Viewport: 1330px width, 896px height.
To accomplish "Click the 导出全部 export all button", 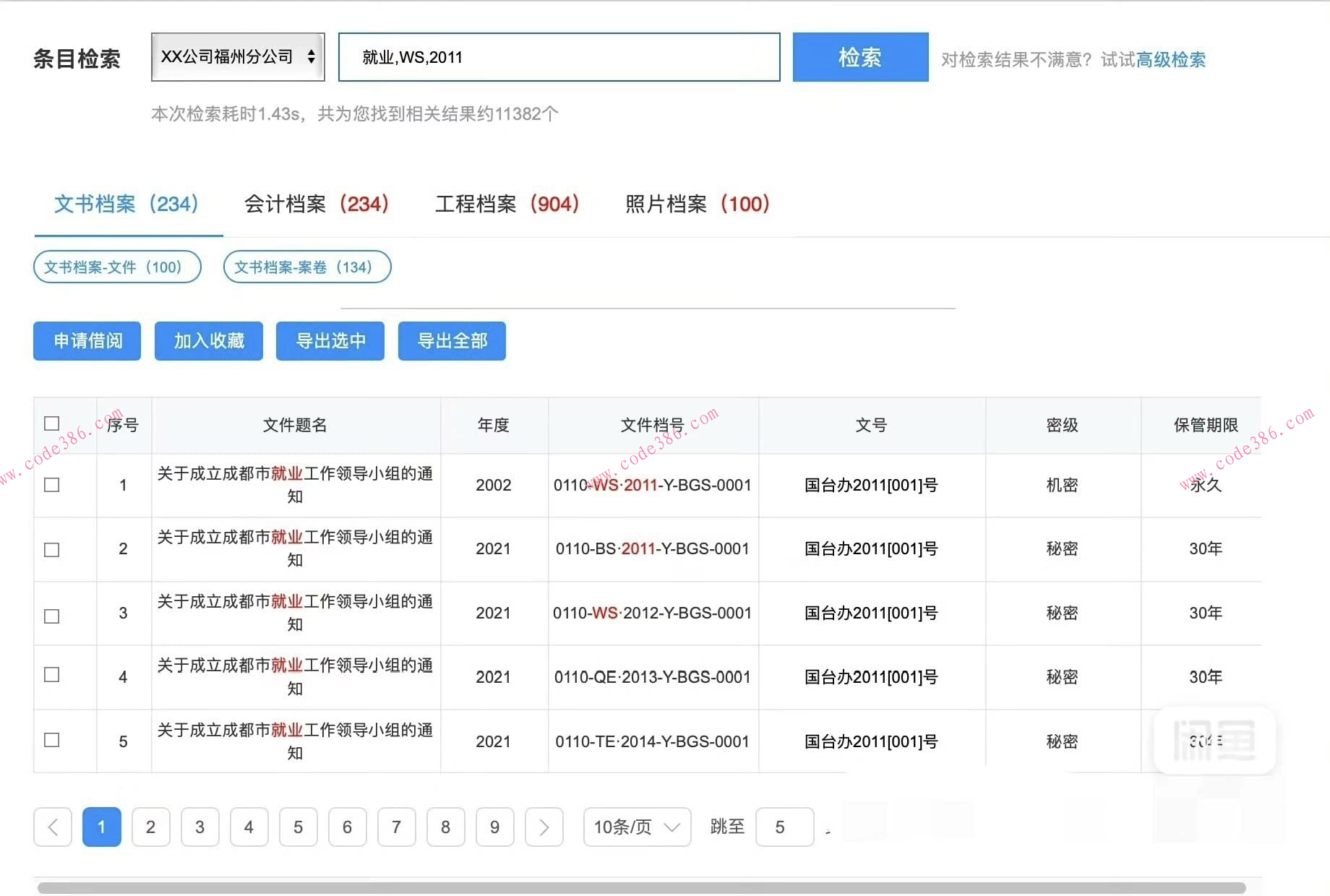I will (x=451, y=340).
